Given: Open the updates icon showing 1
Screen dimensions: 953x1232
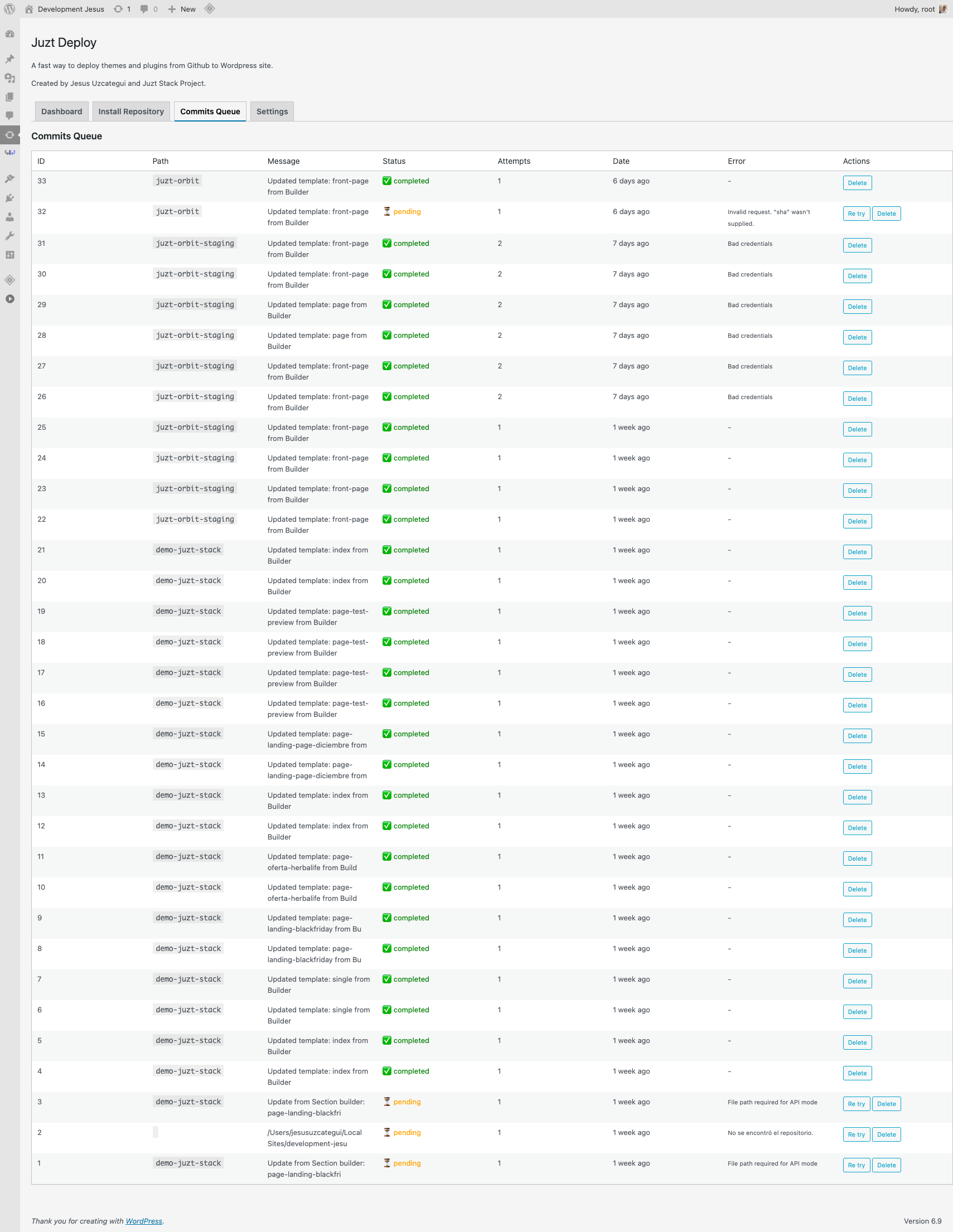Looking at the screenshot, I should [122, 9].
